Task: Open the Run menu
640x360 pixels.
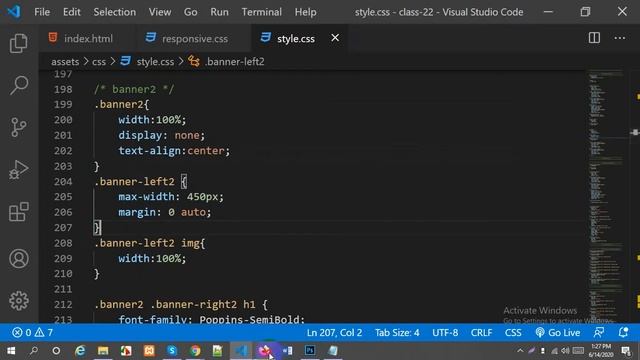Action: (219, 12)
